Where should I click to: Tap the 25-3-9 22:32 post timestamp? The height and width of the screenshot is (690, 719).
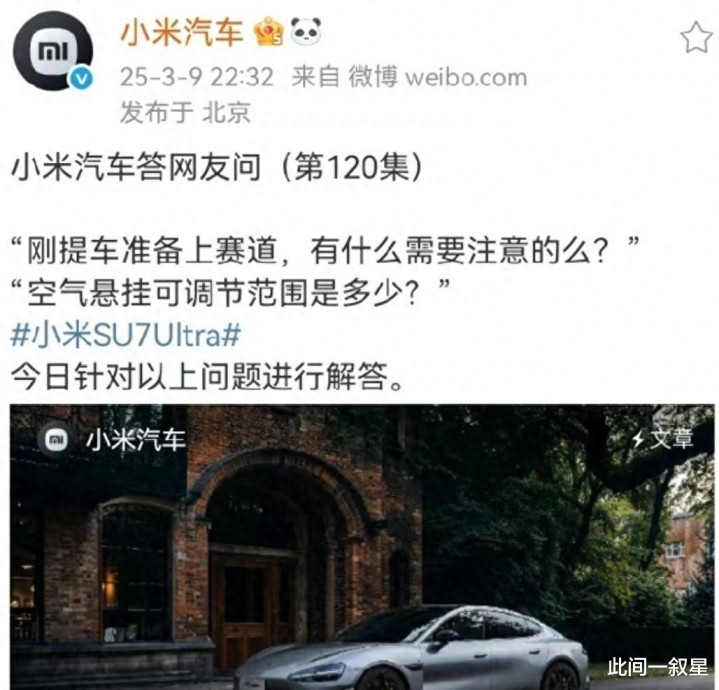coord(197,77)
